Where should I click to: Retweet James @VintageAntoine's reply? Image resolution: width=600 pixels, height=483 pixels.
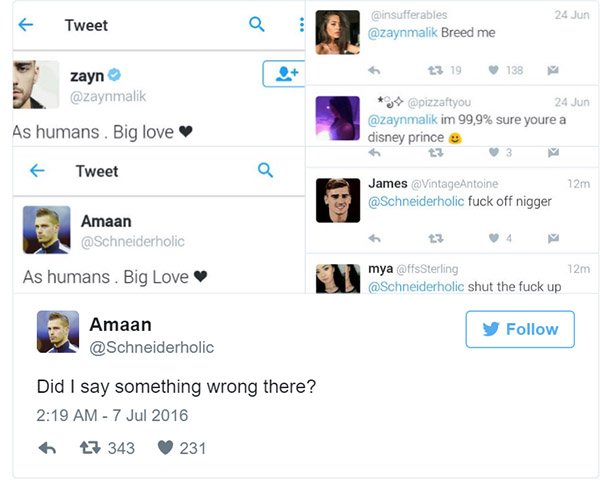coord(436,238)
